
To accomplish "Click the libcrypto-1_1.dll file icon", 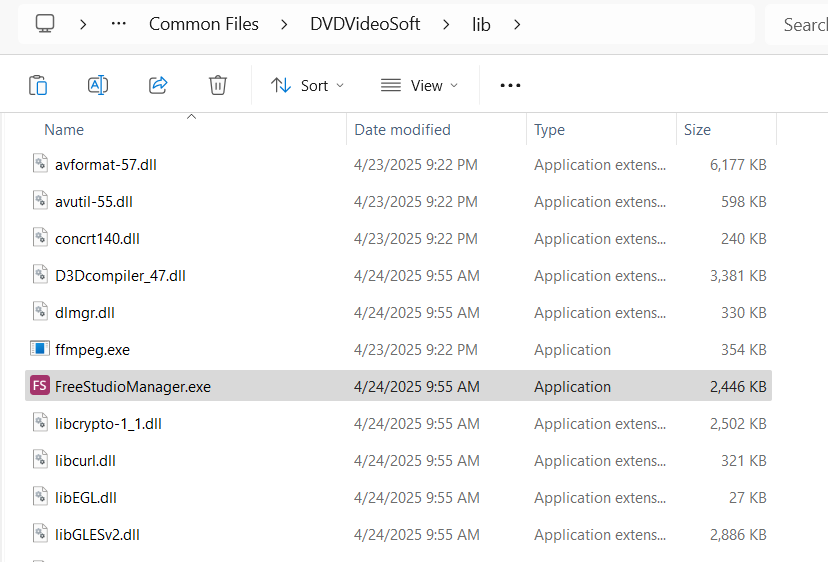I will [41, 422].
